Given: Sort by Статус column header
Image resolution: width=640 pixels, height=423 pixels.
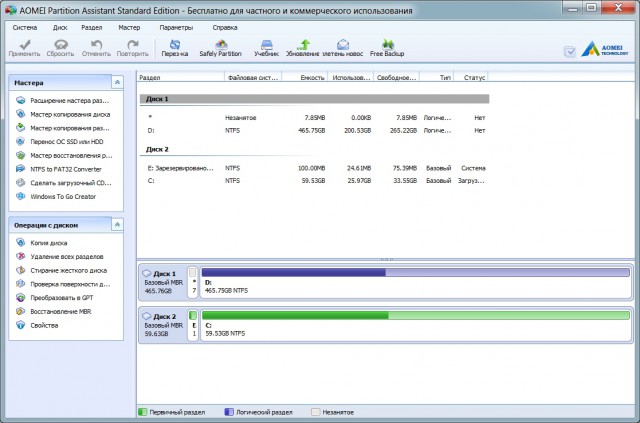Looking at the screenshot, I should (x=471, y=77).
